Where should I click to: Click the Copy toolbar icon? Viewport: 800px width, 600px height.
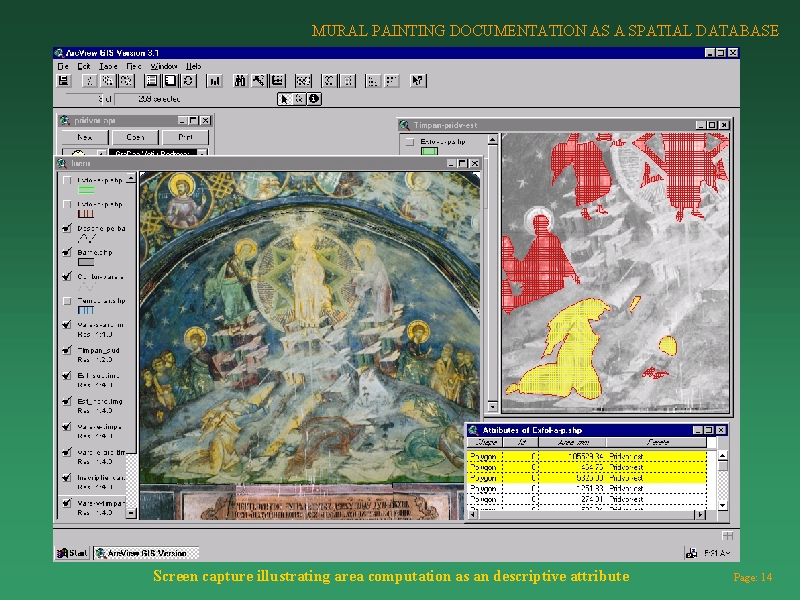pyautogui.click(x=107, y=81)
